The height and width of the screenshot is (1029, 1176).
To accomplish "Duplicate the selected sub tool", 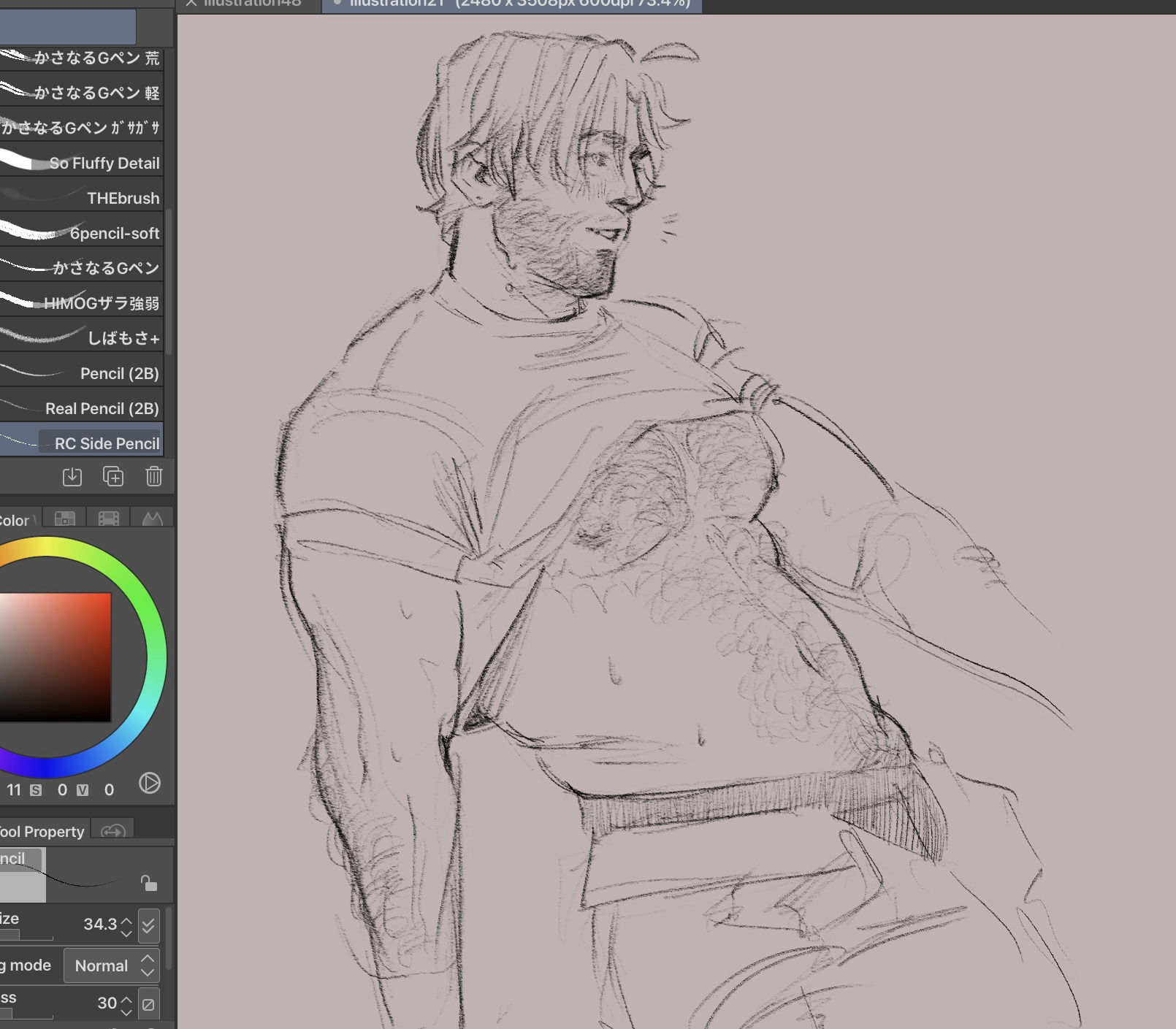I will point(113,477).
